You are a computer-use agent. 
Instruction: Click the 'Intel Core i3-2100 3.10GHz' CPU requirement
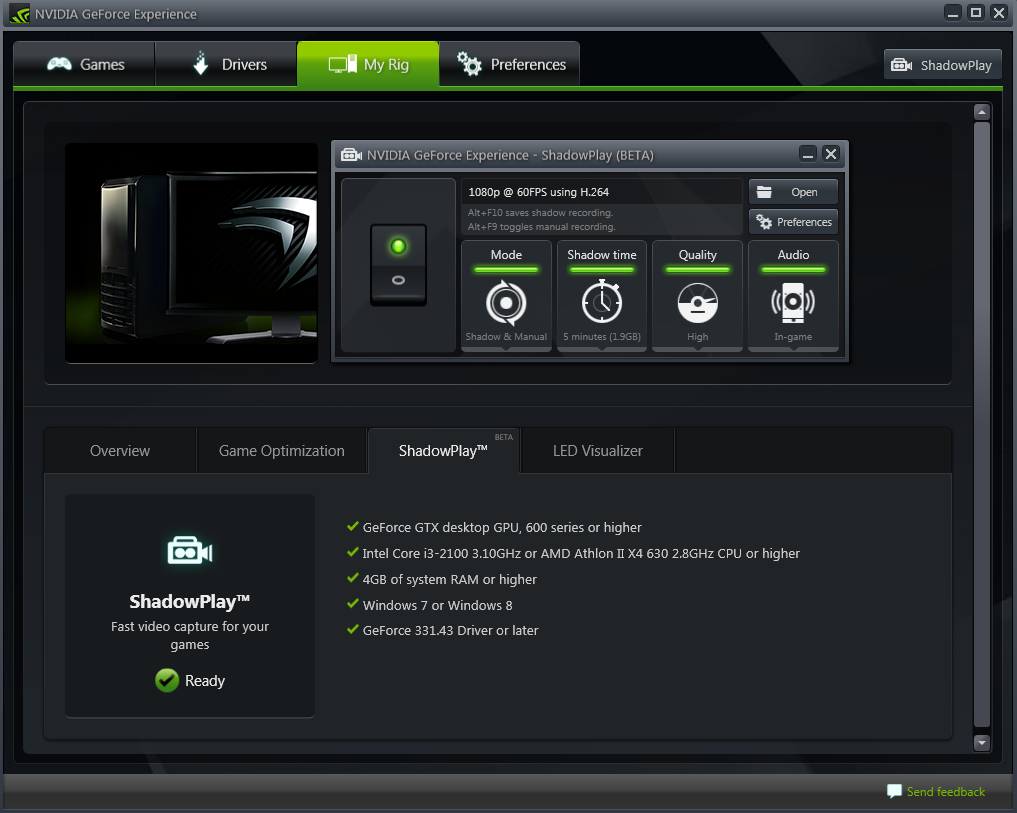coord(581,553)
